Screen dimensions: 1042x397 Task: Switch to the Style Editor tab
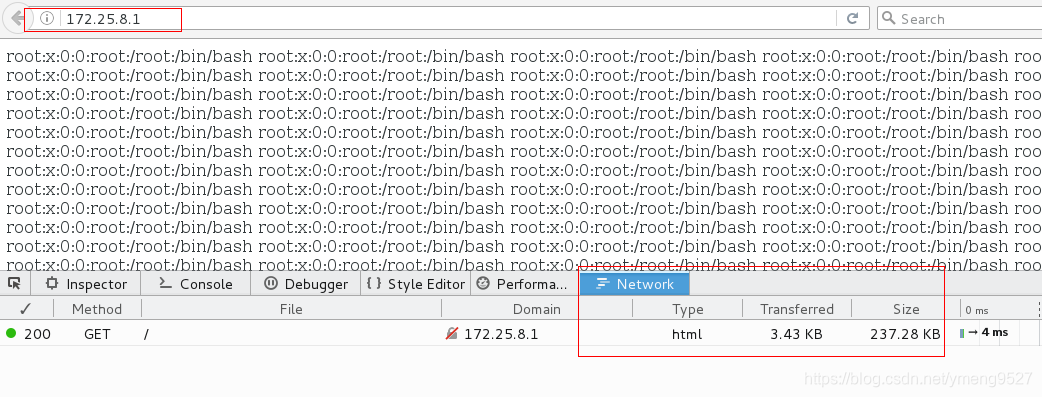click(416, 284)
